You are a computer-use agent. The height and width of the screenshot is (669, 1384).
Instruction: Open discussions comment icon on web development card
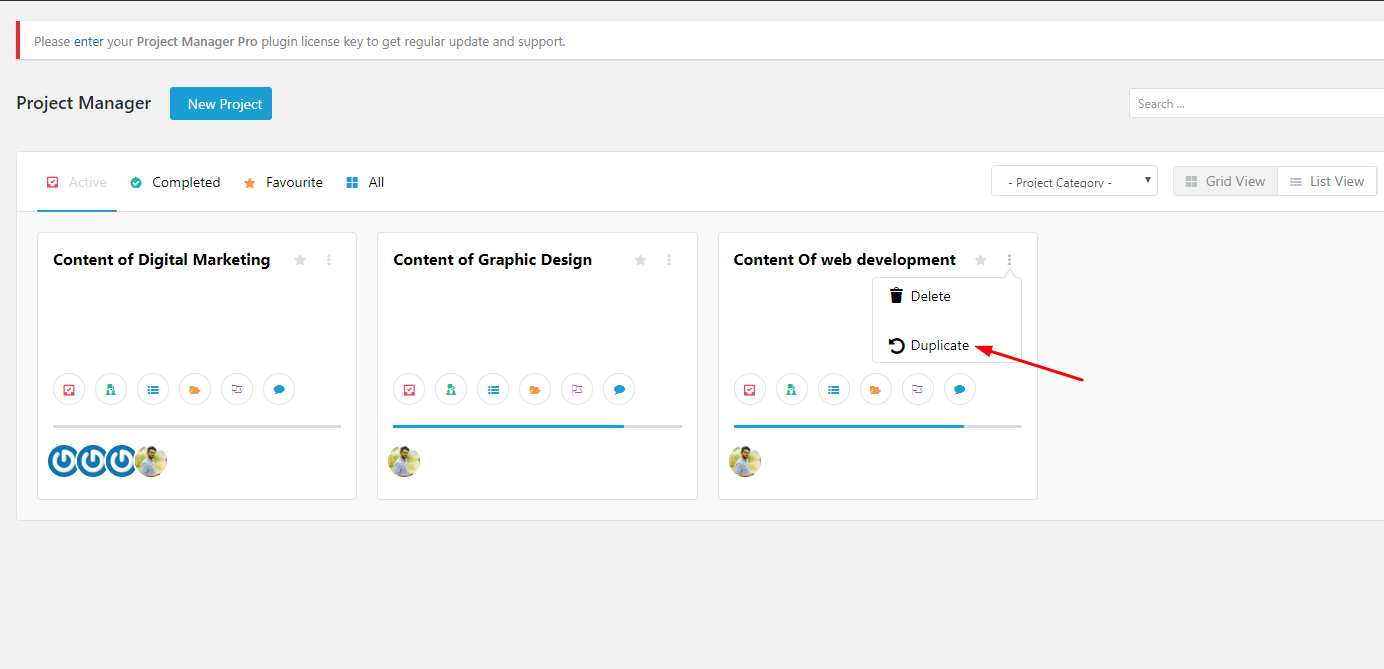pos(960,390)
